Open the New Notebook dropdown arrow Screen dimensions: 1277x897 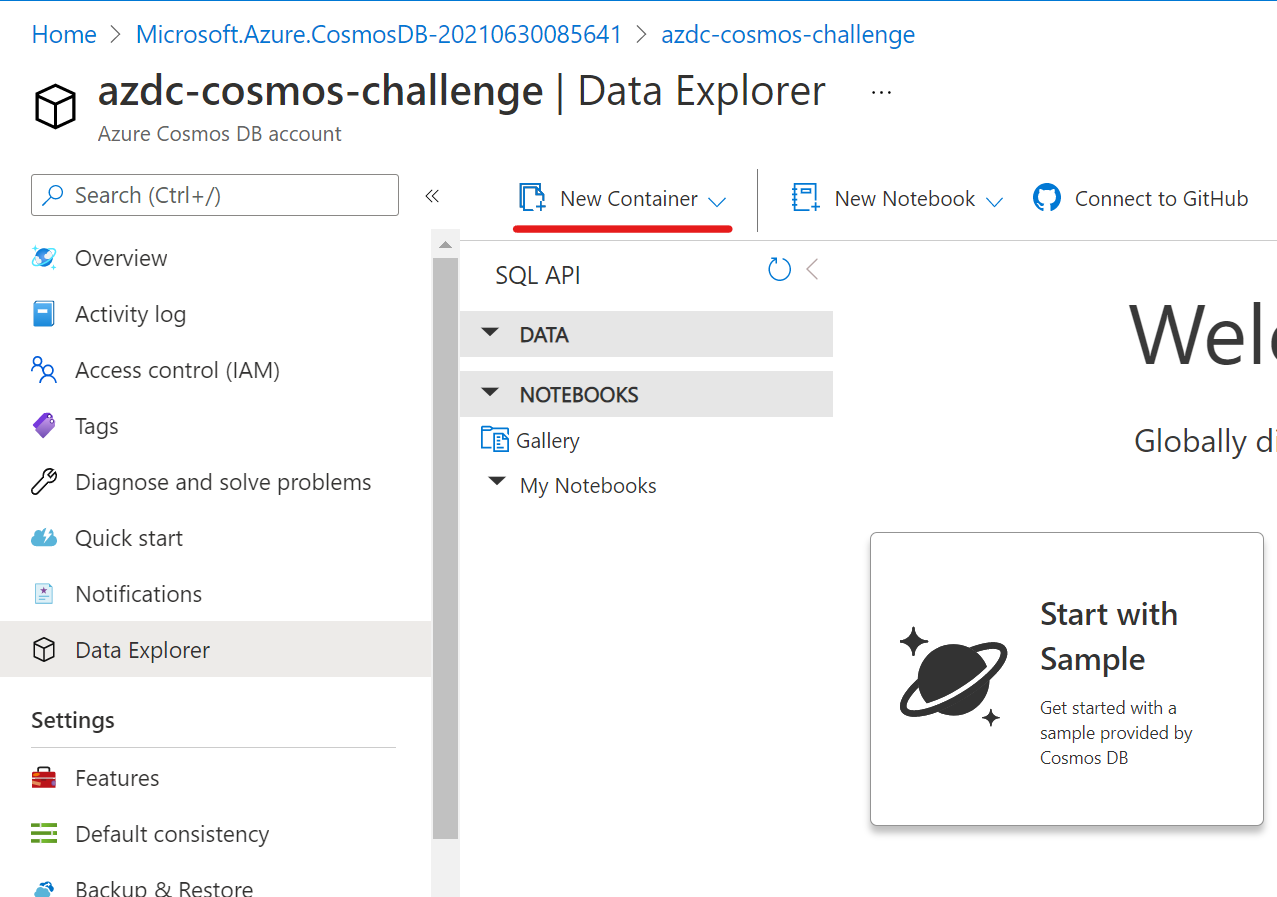pyautogui.click(x=997, y=199)
